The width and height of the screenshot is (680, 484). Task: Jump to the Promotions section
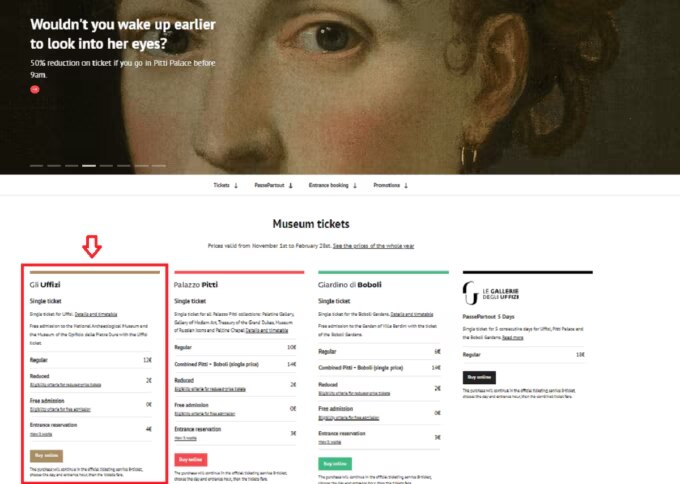click(x=386, y=185)
